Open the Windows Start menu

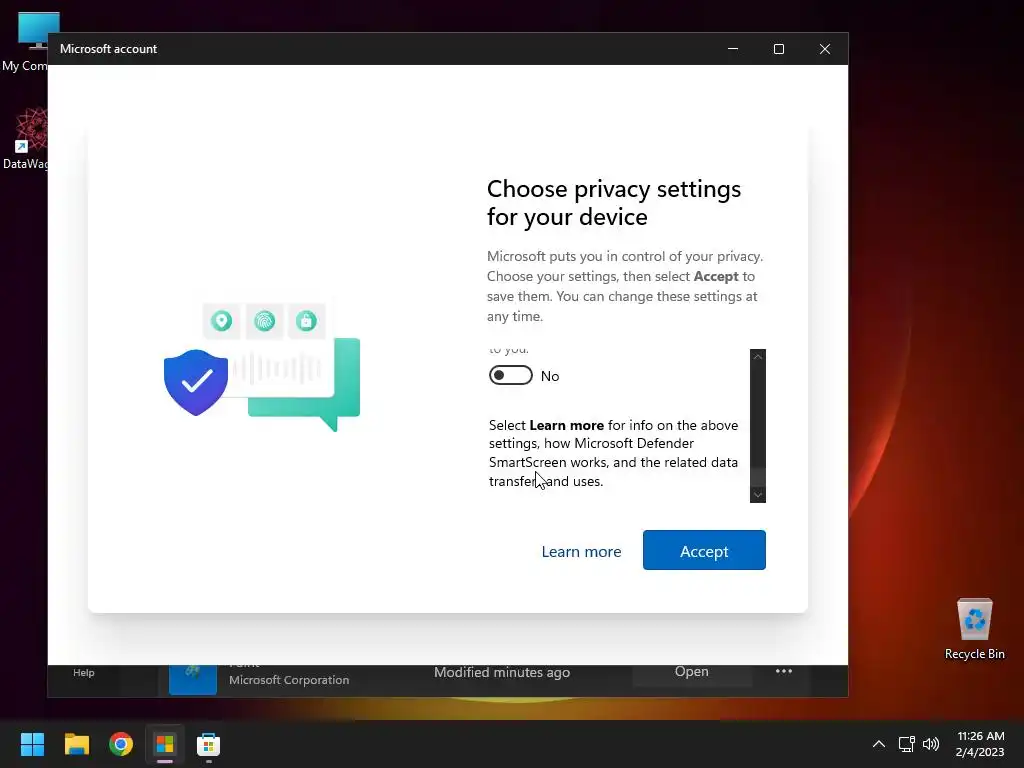click(x=32, y=744)
